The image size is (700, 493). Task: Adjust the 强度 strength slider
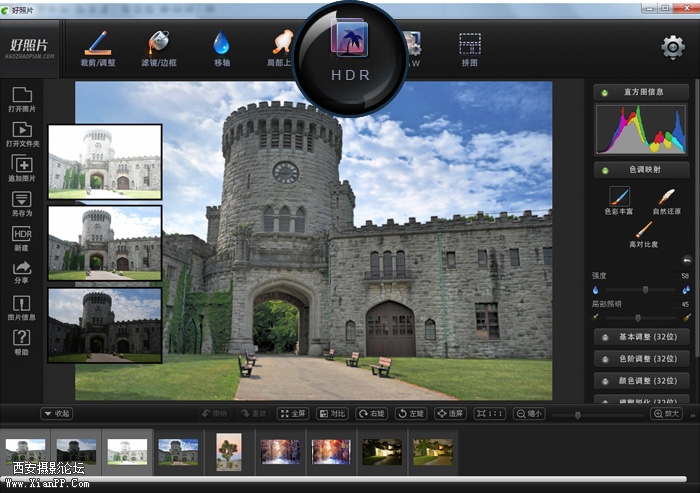click(x=645, y=289)
